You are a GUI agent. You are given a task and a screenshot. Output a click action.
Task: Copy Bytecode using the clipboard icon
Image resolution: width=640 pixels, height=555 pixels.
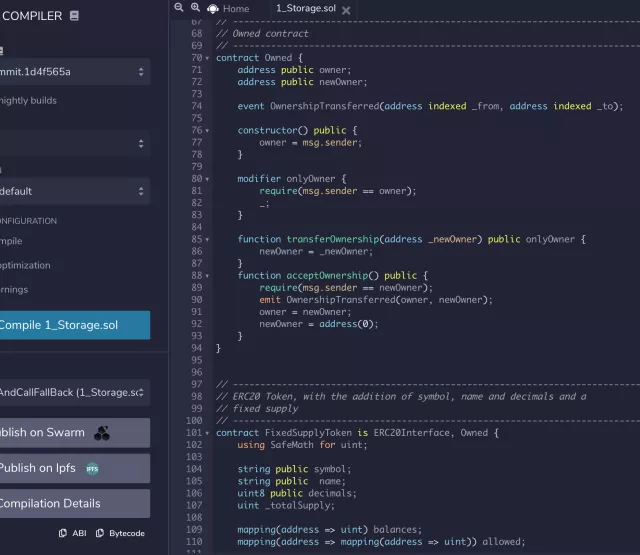click(x=100, y=533)
